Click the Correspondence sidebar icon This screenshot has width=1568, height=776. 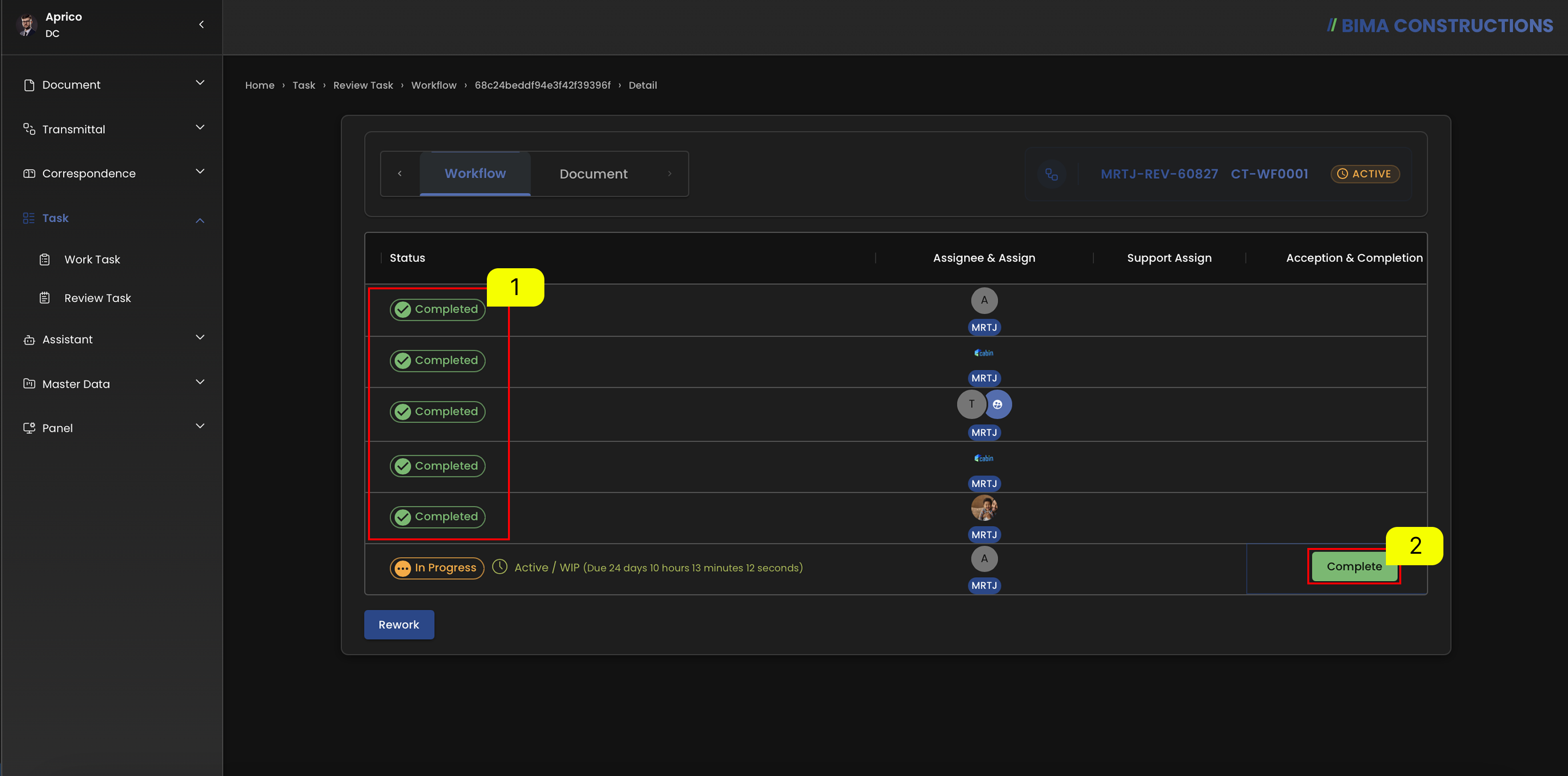pos(29,173)
